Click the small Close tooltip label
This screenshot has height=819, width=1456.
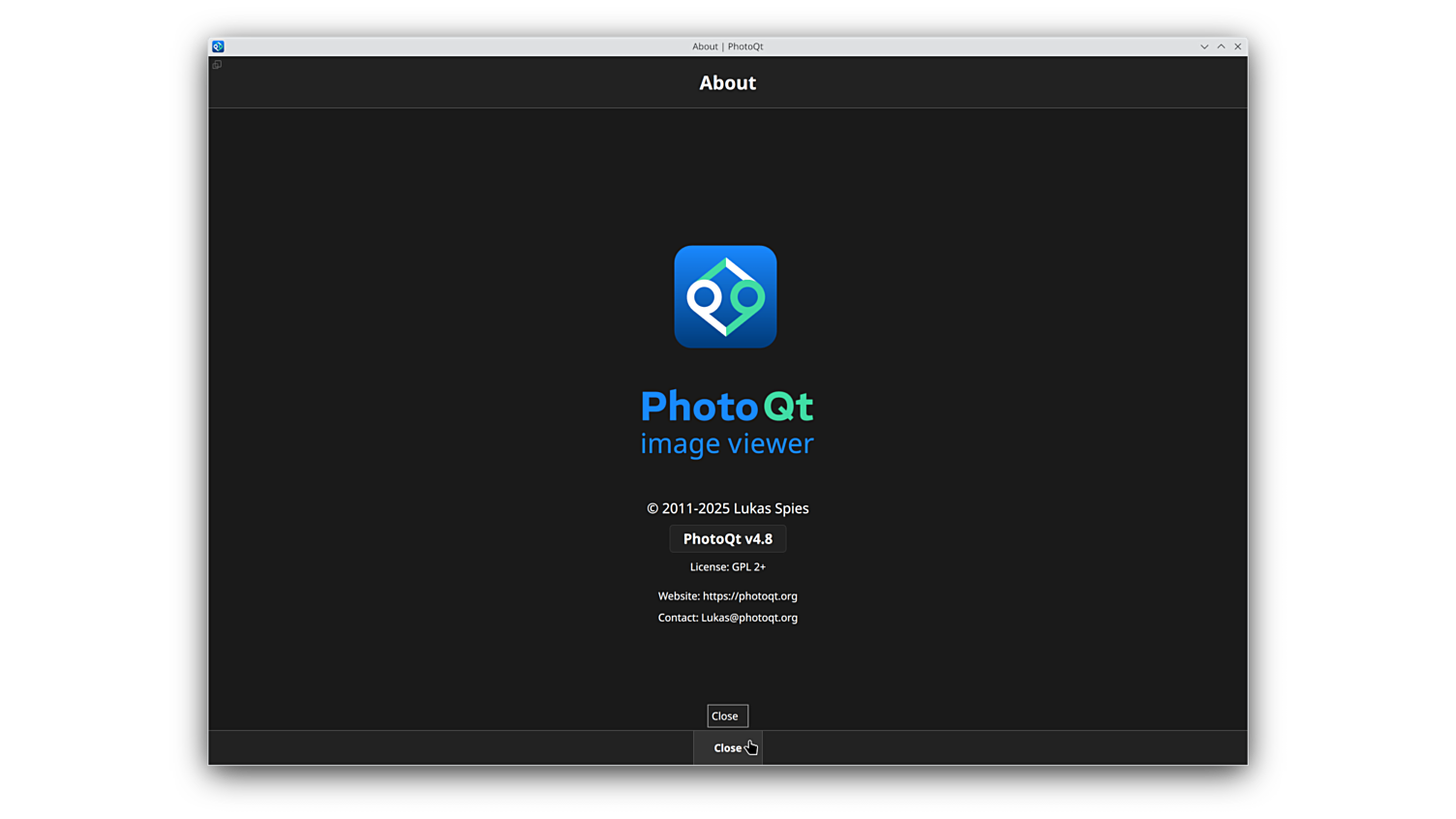click(x=726, y=716)
